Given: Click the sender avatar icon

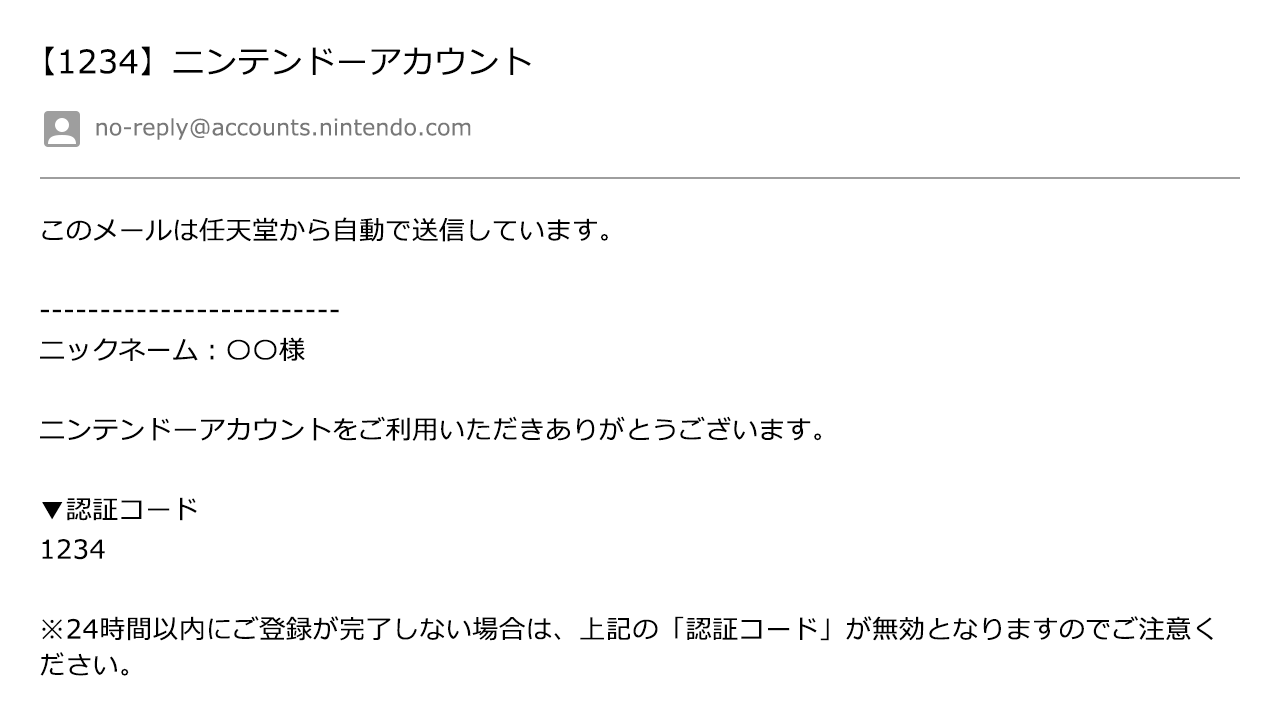Looking at the screenshot, I should point(62,129).
